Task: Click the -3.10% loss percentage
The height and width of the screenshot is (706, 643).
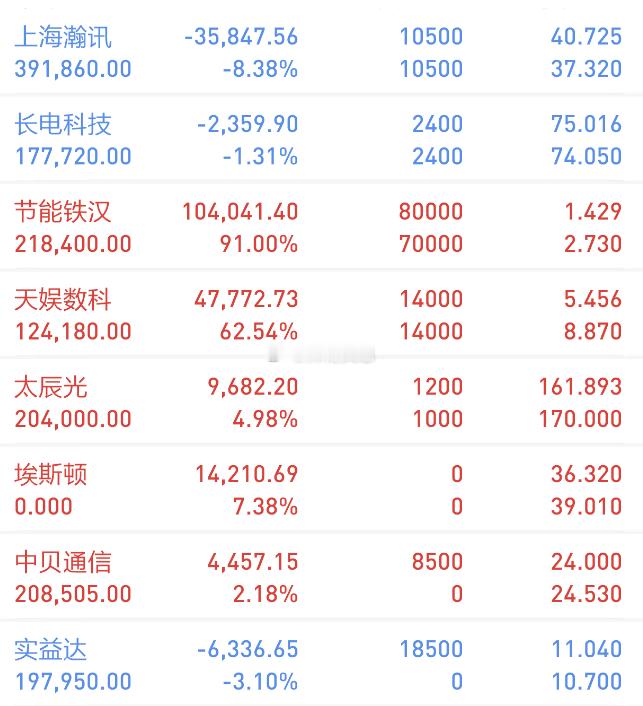Action: point(260,682)
